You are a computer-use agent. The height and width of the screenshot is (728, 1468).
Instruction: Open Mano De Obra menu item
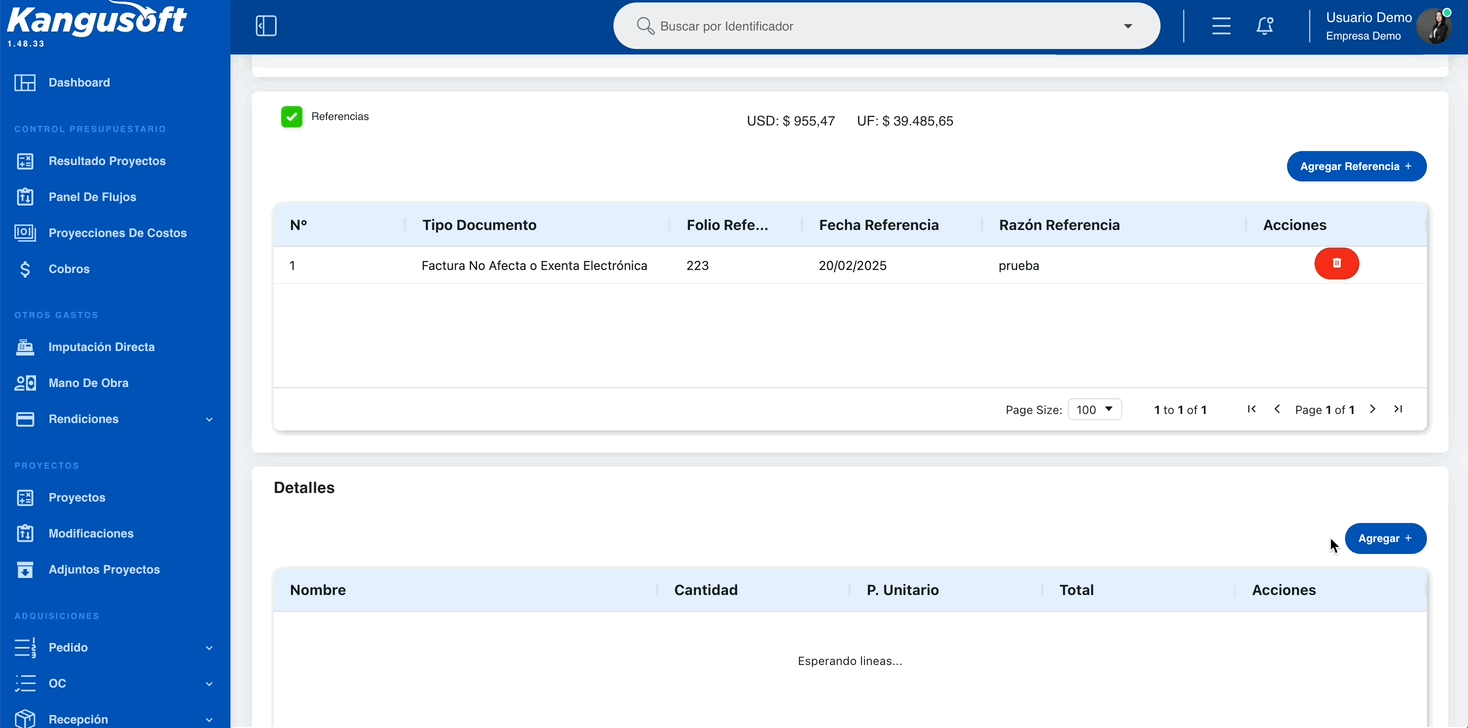coord(88,383)
